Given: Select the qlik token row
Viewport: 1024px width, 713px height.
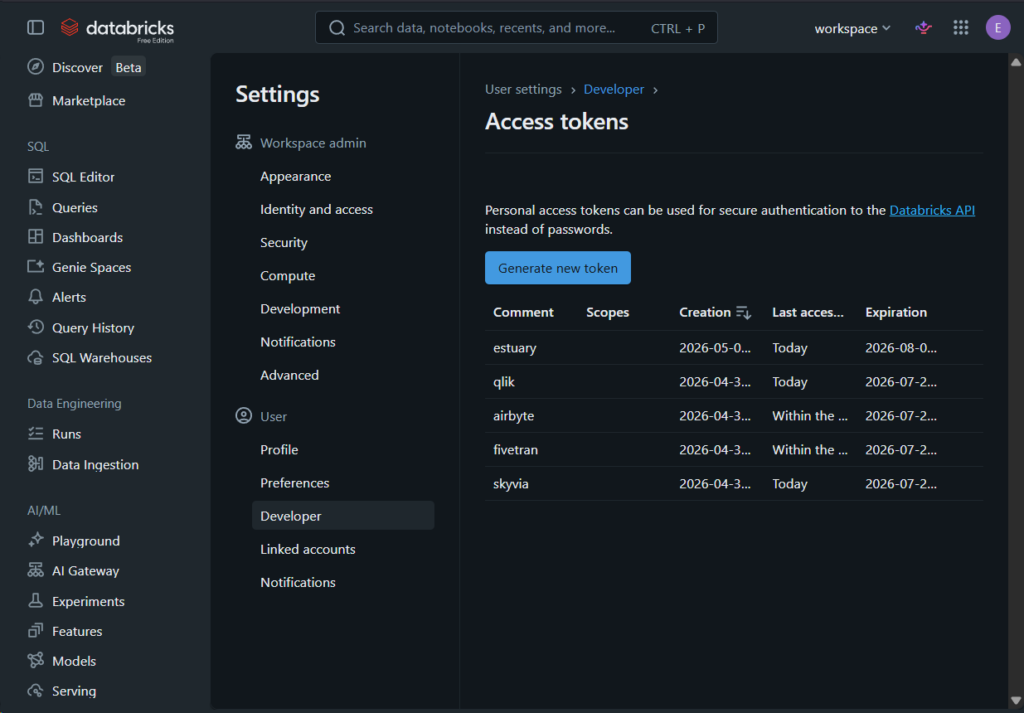Looking at the screenshot, I should (x=734, y=382).
